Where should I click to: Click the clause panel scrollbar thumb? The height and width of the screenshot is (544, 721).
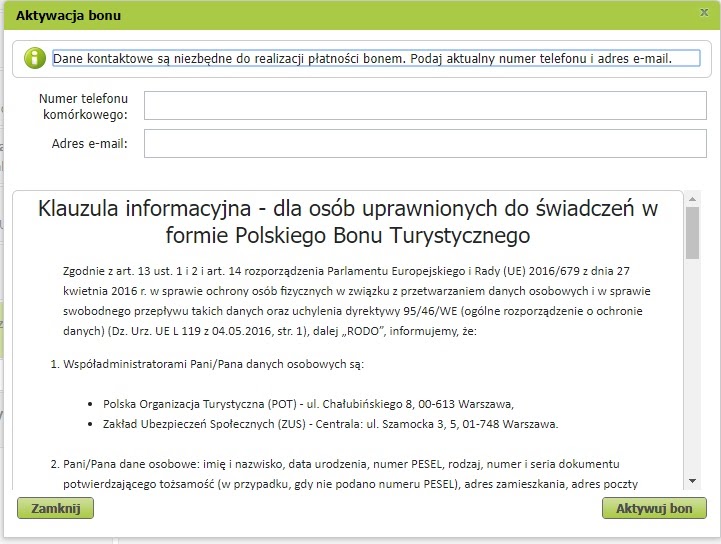pos(692,233)
